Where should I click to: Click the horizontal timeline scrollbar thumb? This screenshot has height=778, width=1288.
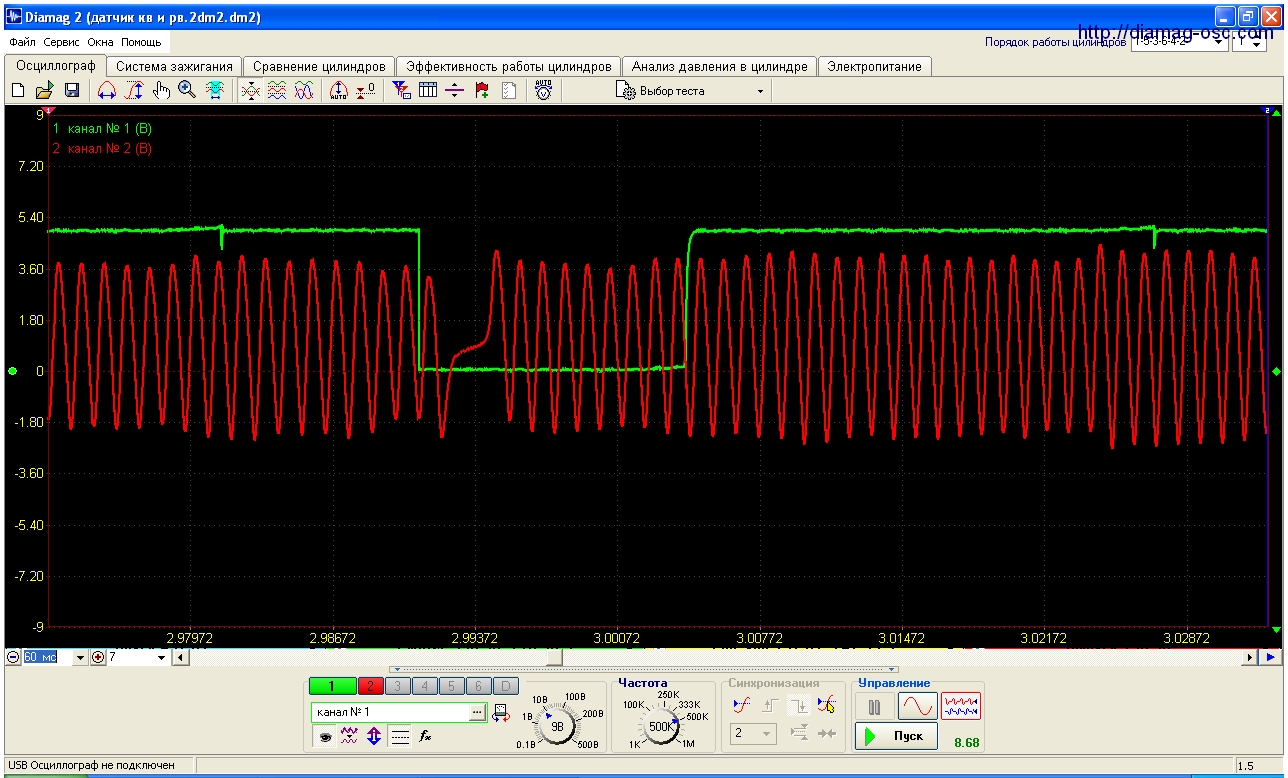pos(553,657)
